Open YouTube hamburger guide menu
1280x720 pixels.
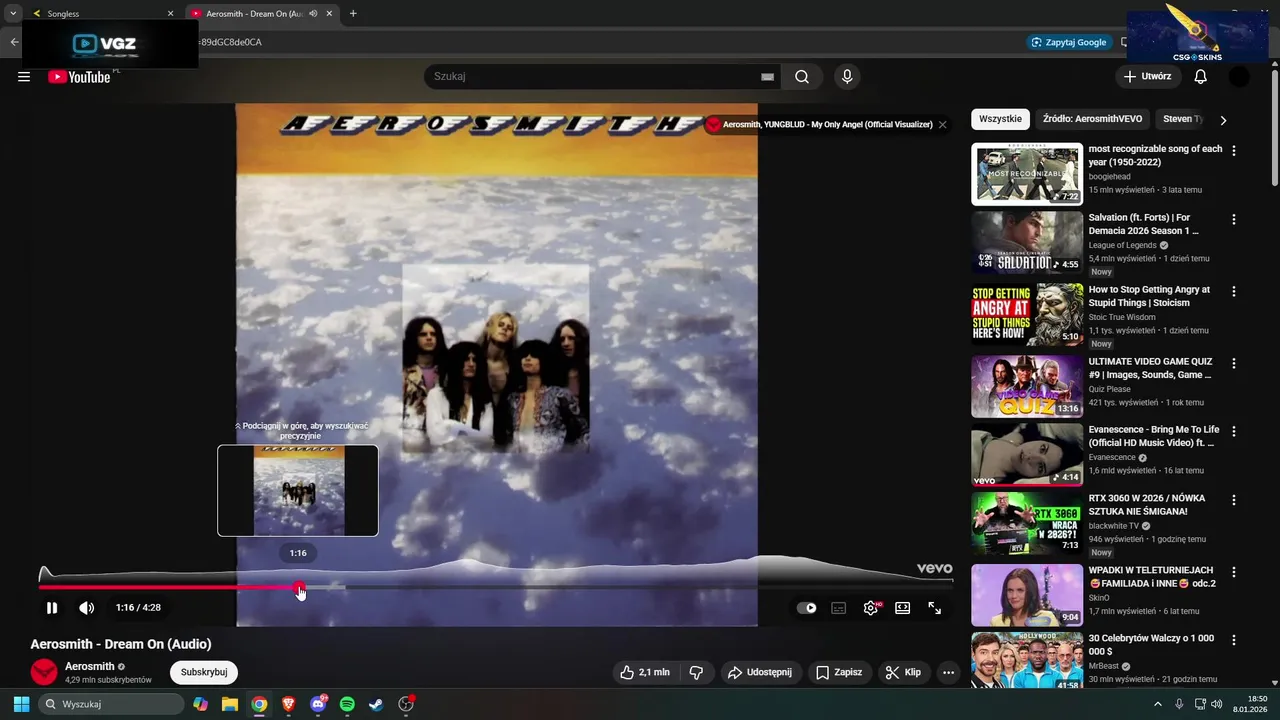pyautogui.click(x=24, y=77)
